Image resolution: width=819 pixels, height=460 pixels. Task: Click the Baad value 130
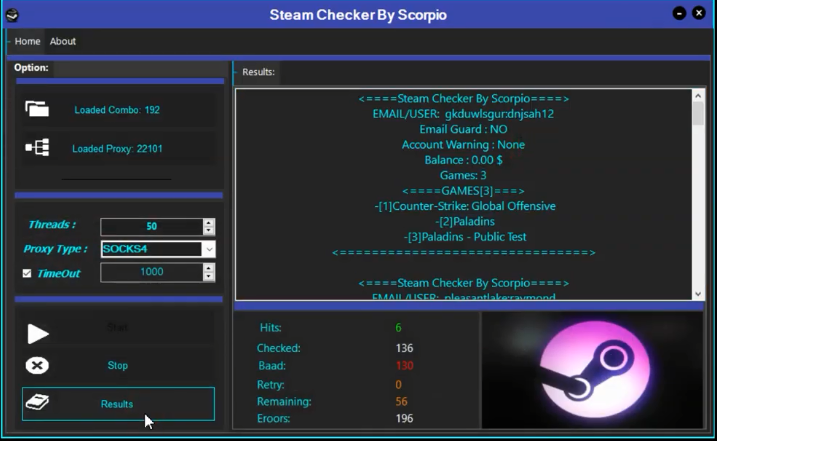click(404, 366)
